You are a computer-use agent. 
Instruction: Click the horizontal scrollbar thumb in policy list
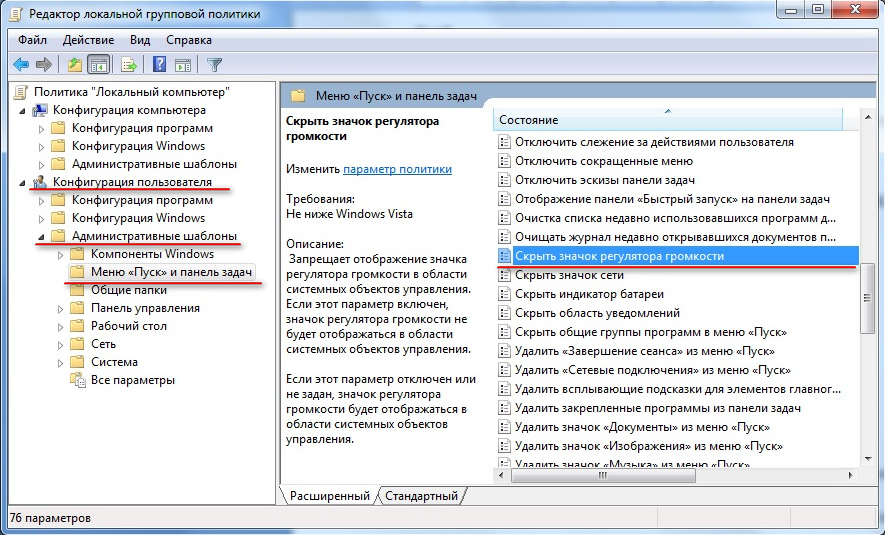point(603,476)
